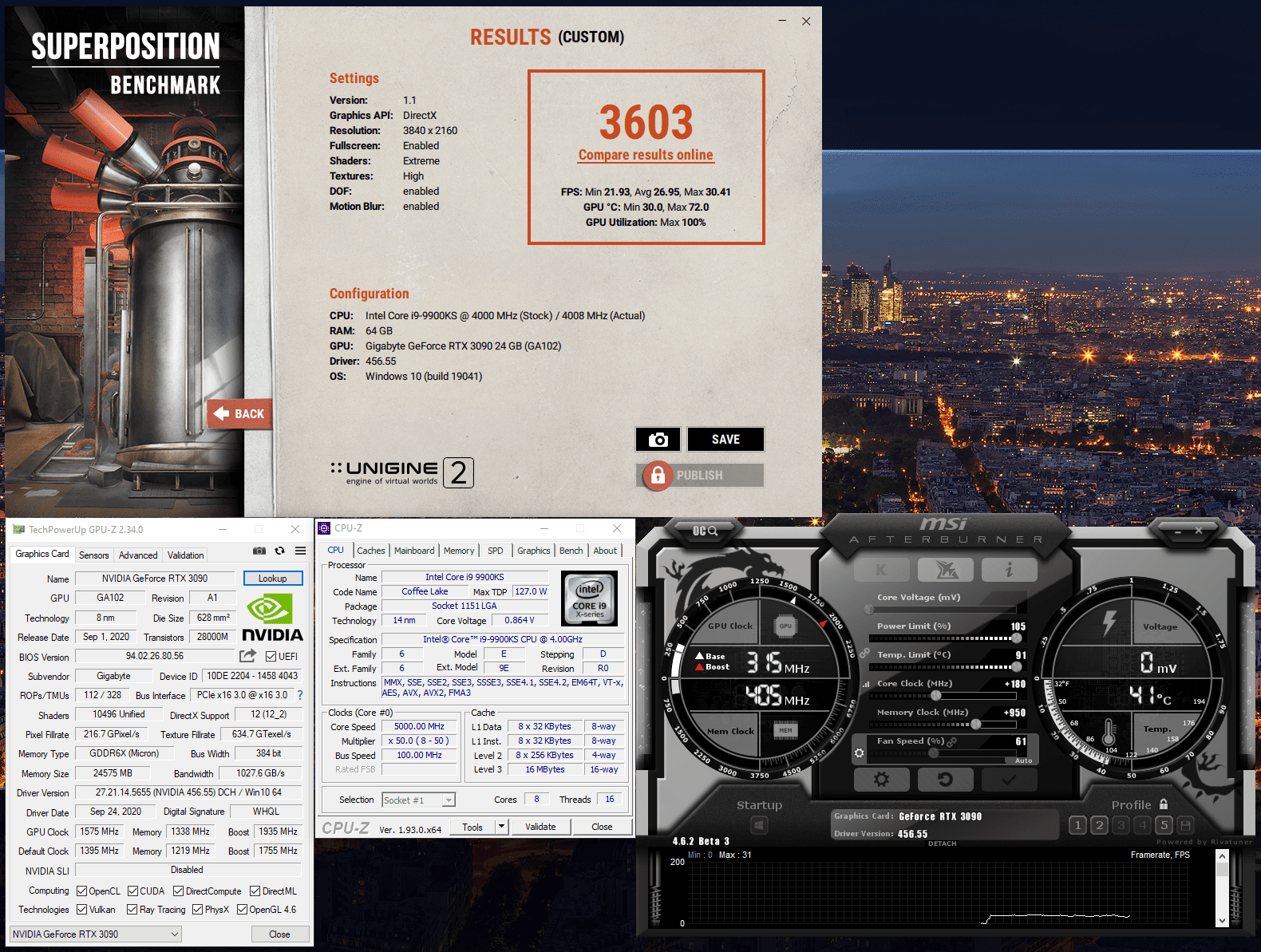
Task: Click the Validate button in CPU-Z
Action: click(540, 827)
